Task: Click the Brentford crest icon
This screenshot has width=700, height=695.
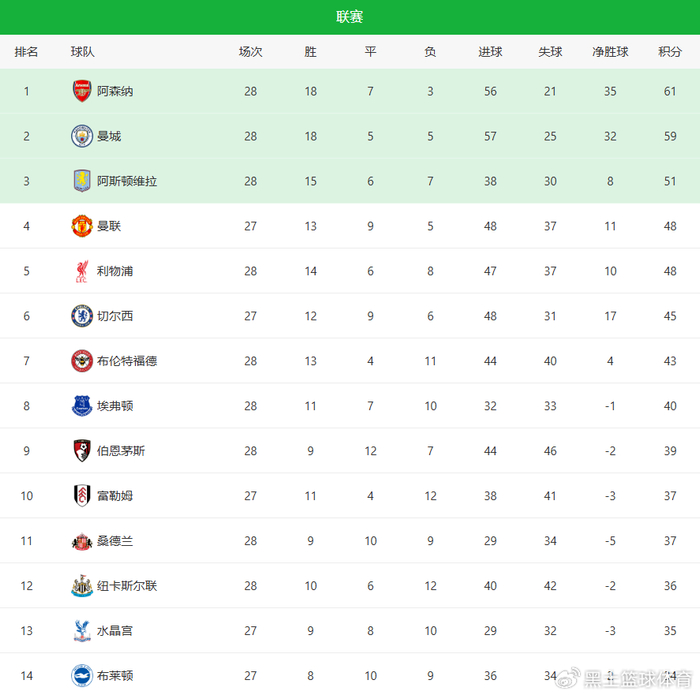Action: point(82,361)
